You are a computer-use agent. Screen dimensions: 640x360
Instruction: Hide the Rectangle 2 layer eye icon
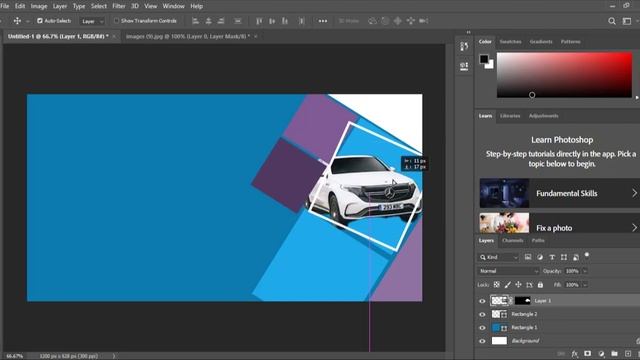click(482, 314)
